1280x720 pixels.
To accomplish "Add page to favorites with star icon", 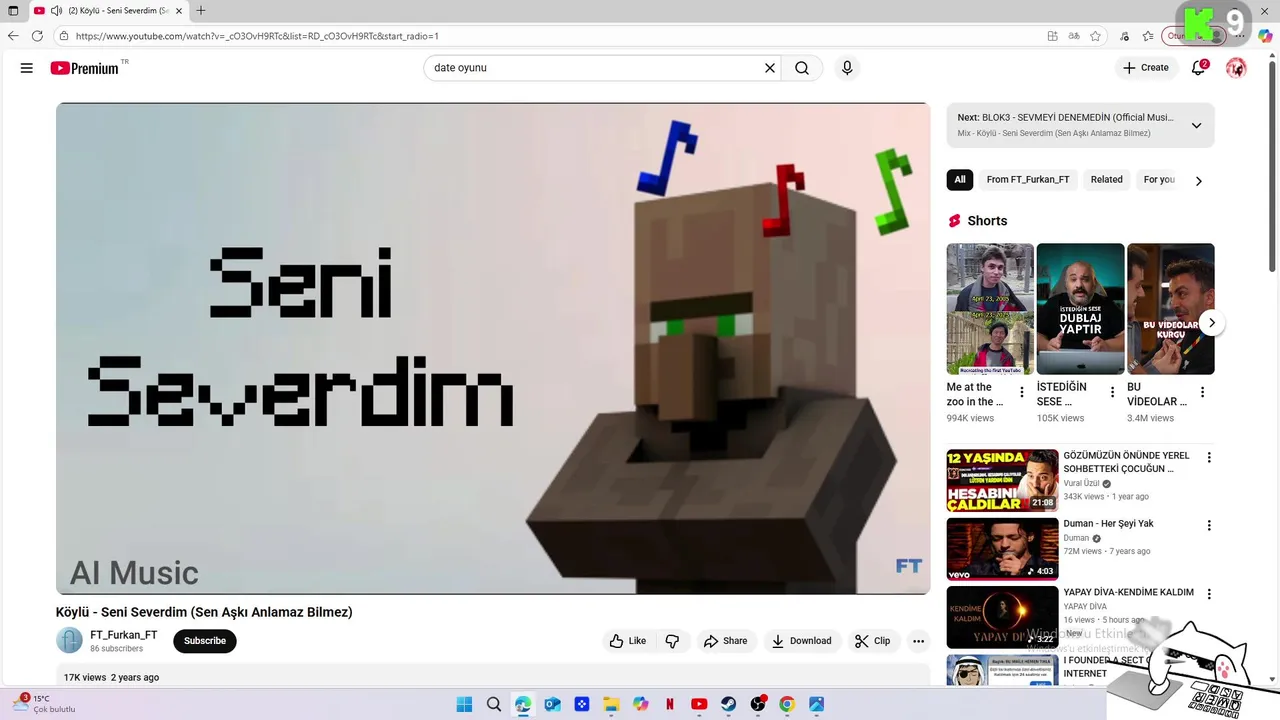I will coord(1095,36).
